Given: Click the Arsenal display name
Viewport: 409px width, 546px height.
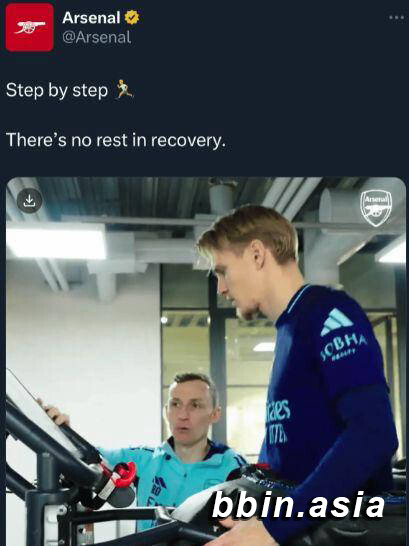Looking at the screenshot, I should 91,18.
